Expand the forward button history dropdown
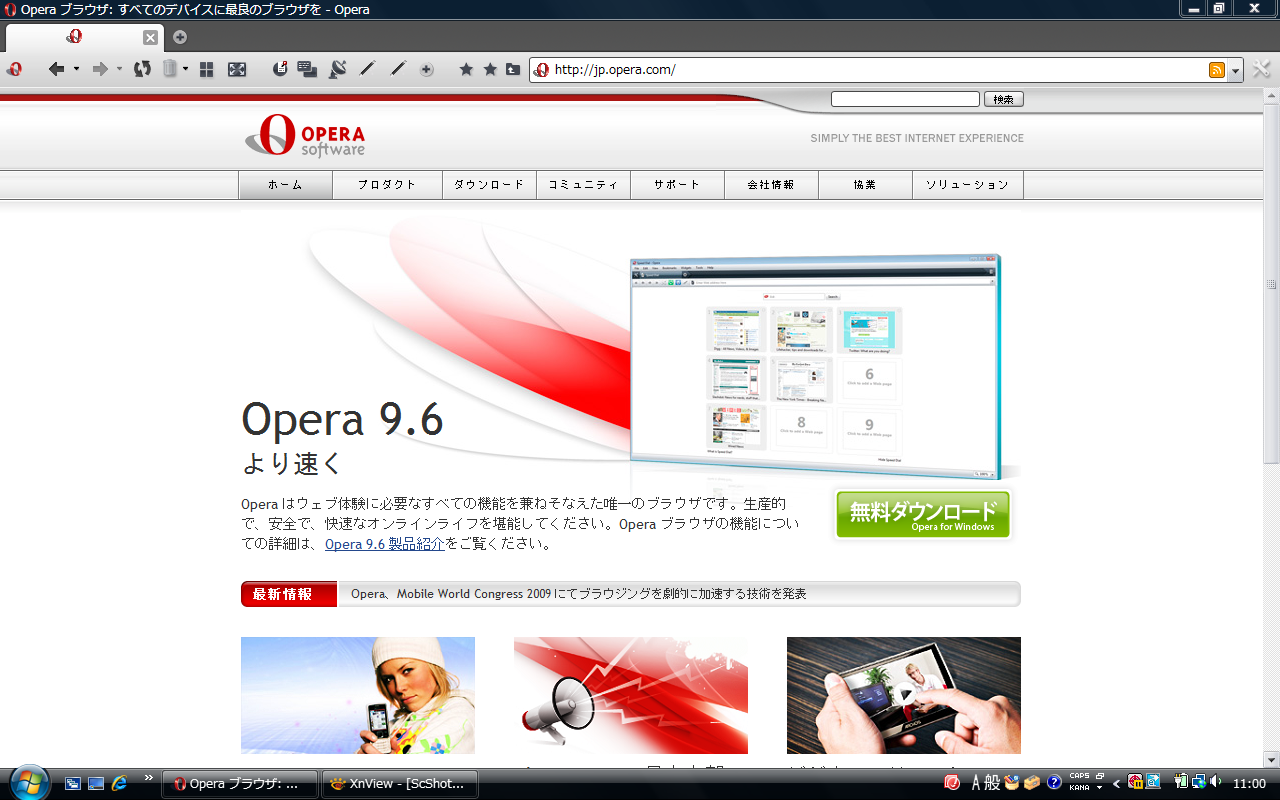Viewport: 1280px width, 800px height. click(x=119, y=70)
